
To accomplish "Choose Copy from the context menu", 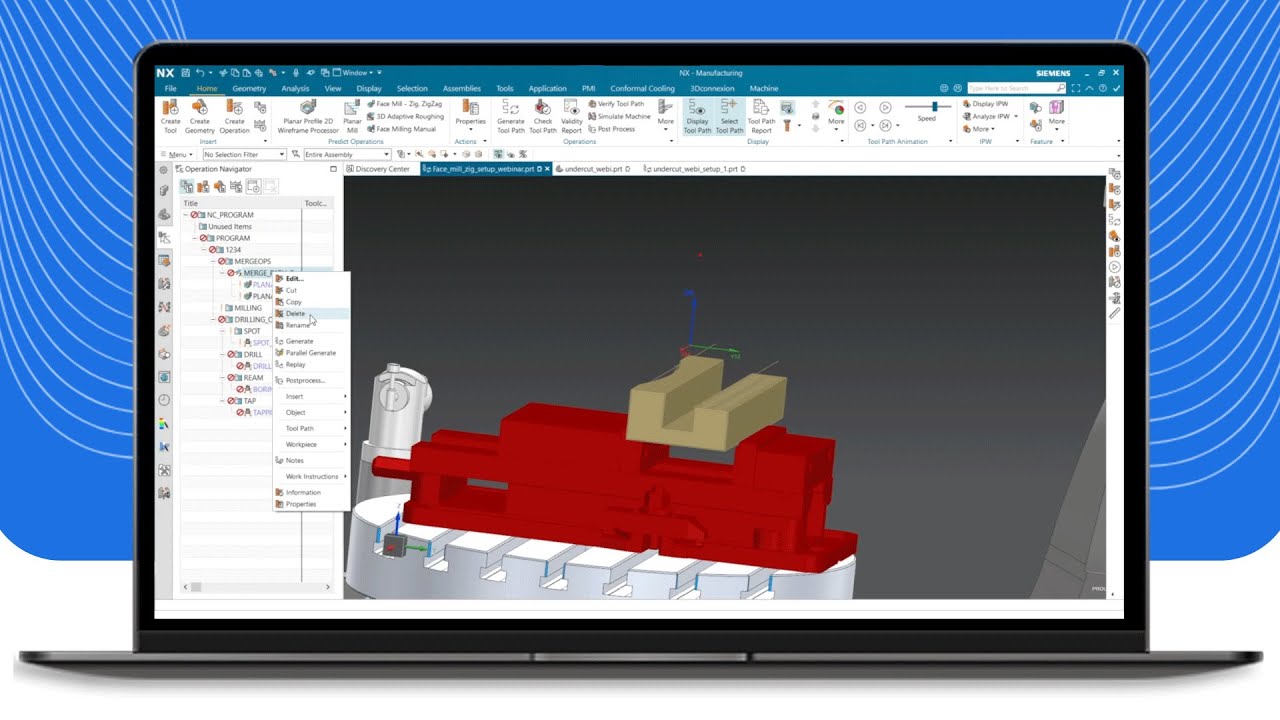I will [x=312, y=302].
